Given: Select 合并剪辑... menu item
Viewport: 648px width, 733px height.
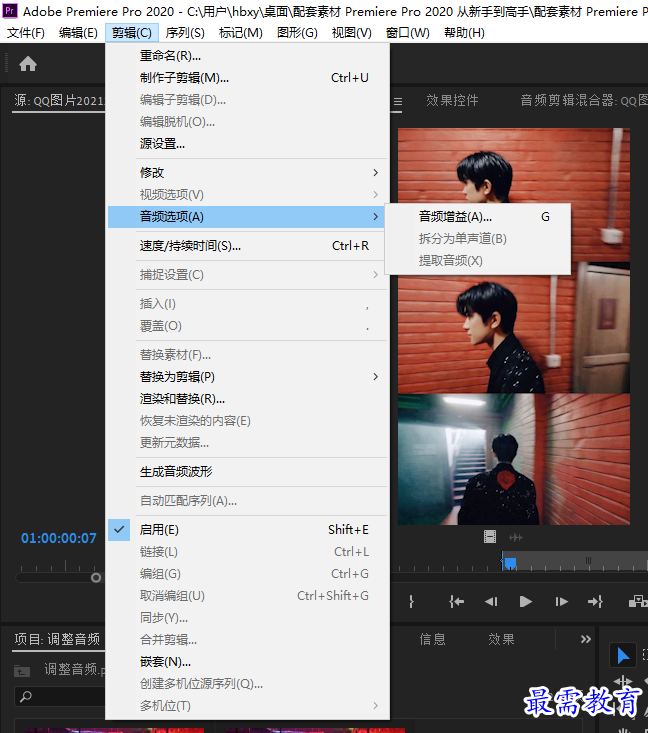Looking at the screenshot, I should (247, 640).
